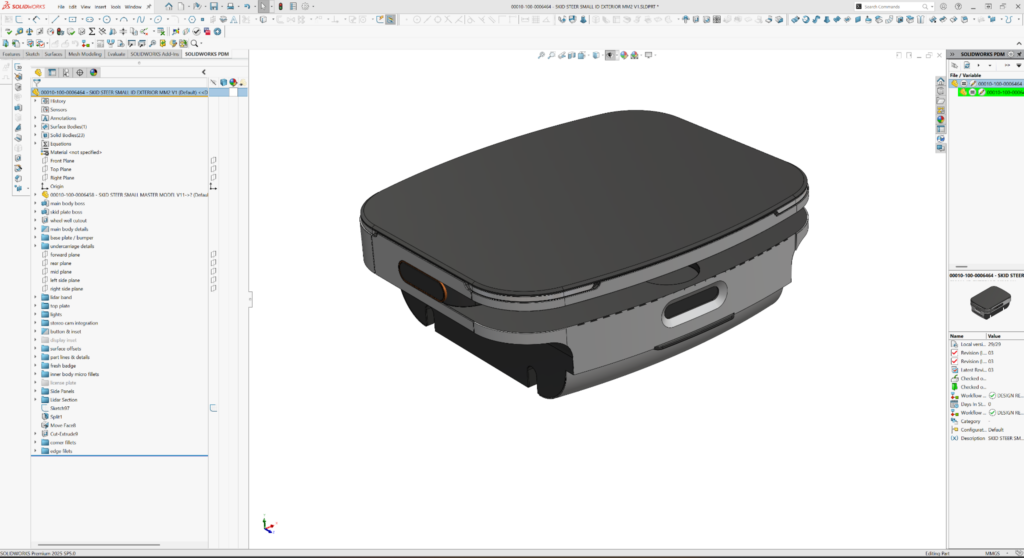Select the Line sketch tool

click(x=56, y=20)
